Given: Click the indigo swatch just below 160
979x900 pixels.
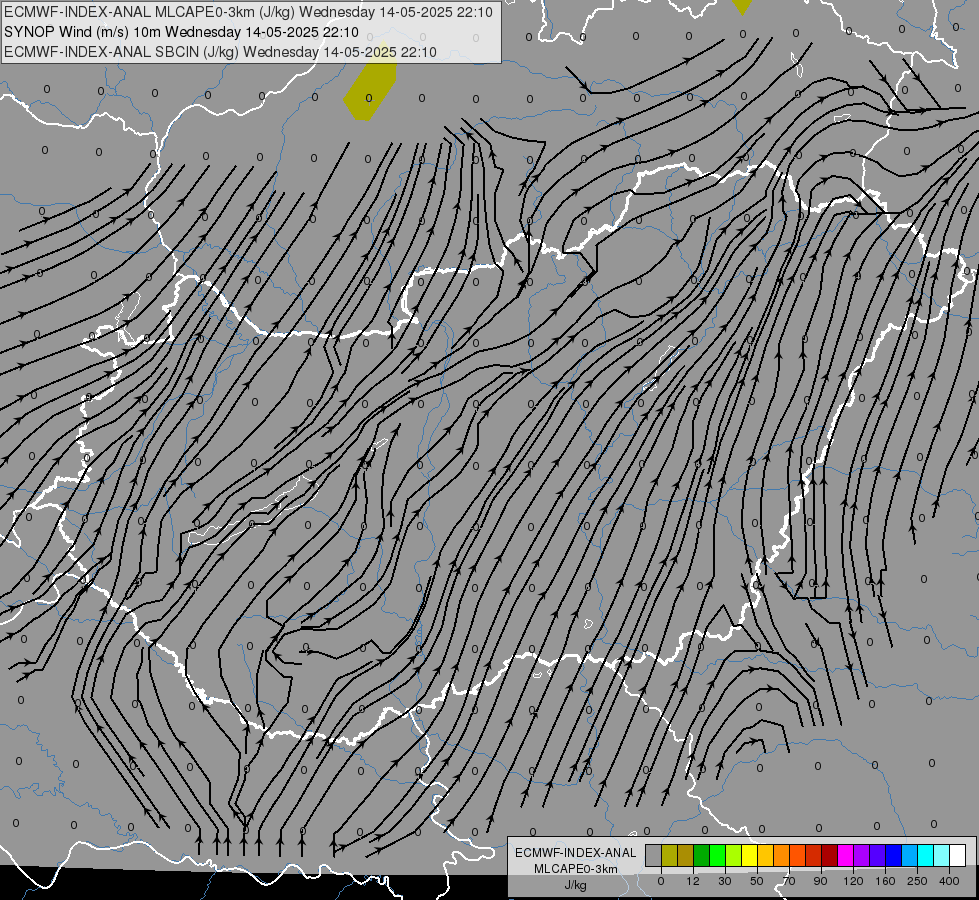Looking at the screenshot, I should pos(878,856).
